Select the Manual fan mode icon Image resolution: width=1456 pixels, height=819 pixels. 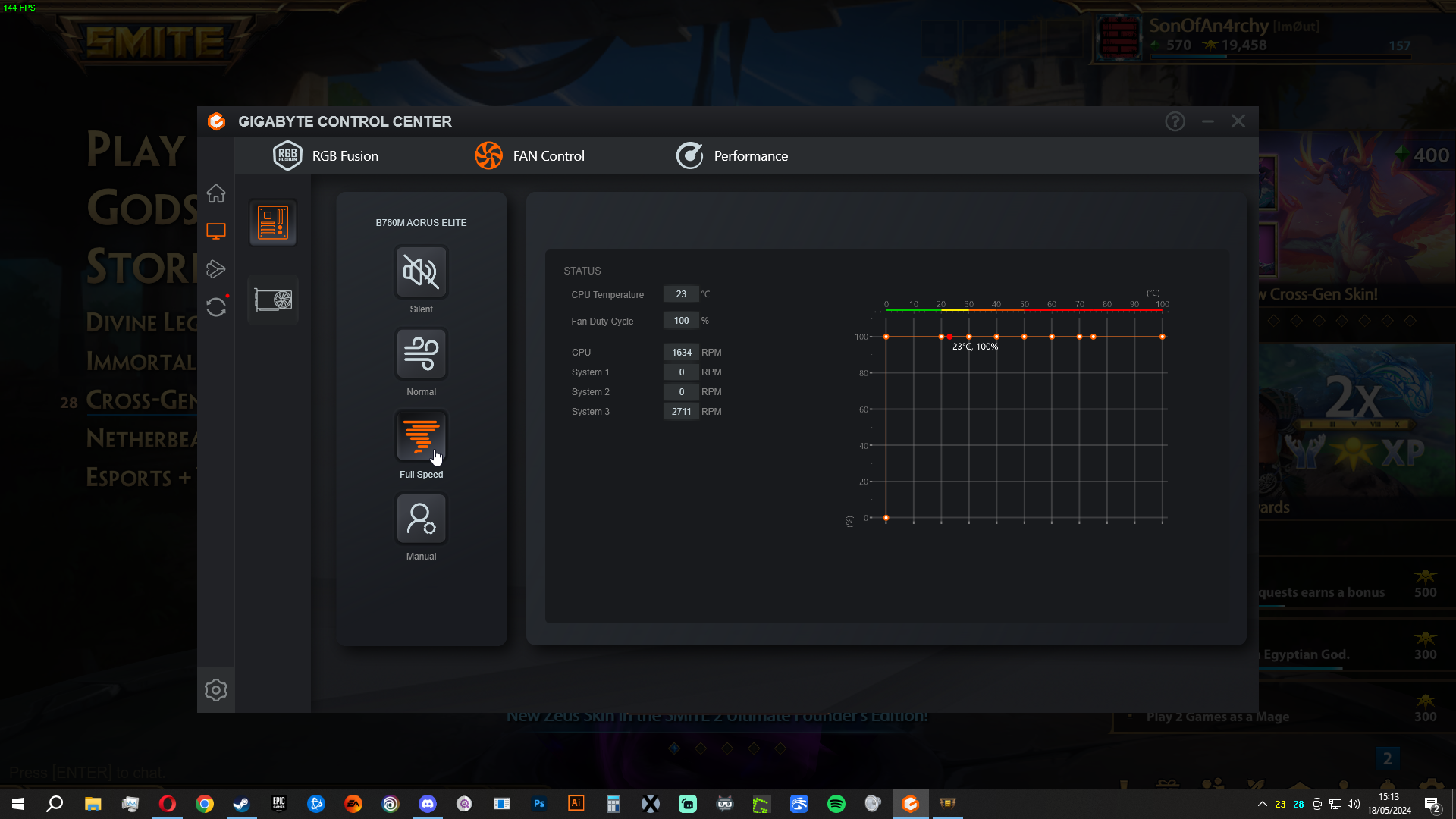tap(421, 519)
